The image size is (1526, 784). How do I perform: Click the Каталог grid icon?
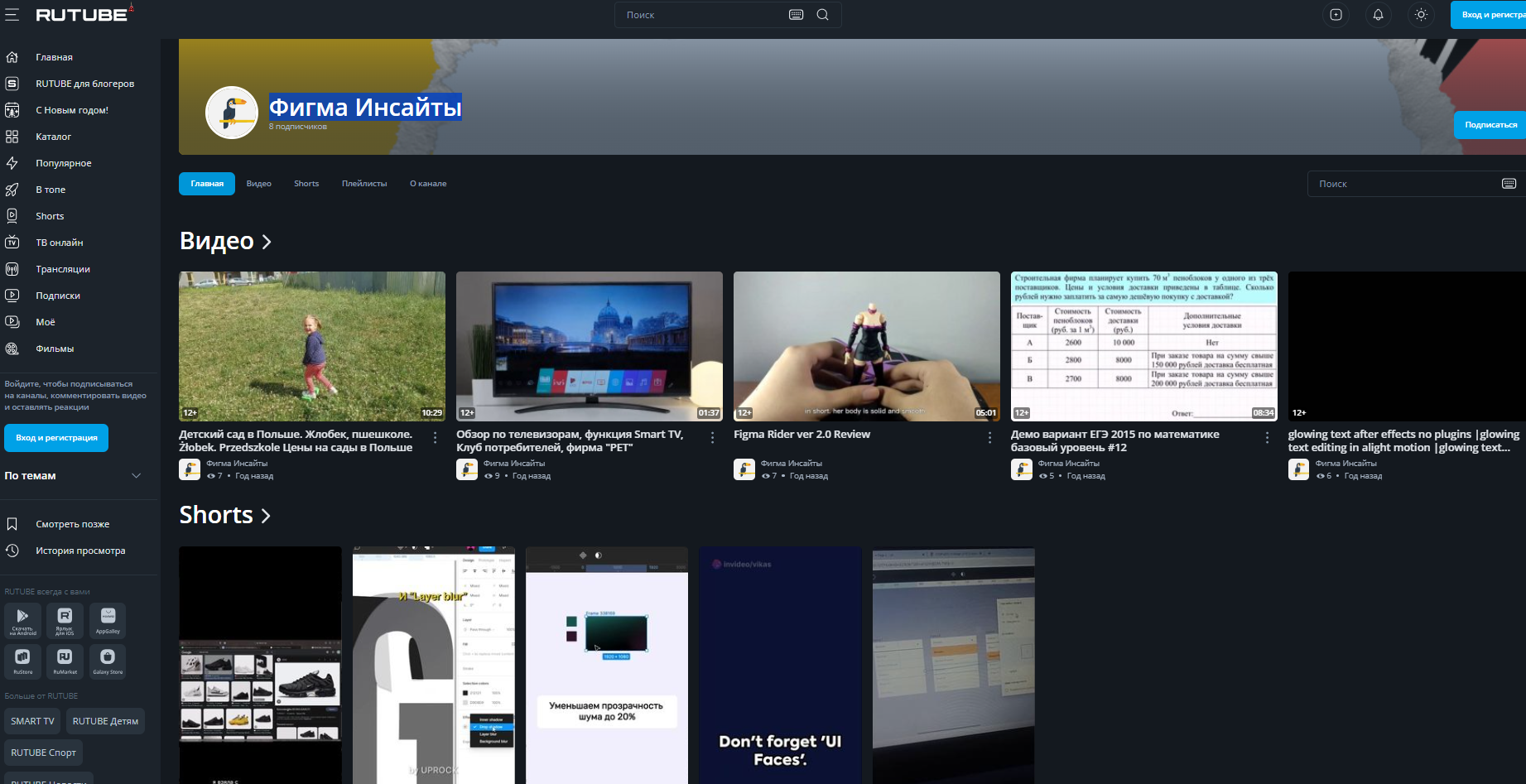coord(12,137)
